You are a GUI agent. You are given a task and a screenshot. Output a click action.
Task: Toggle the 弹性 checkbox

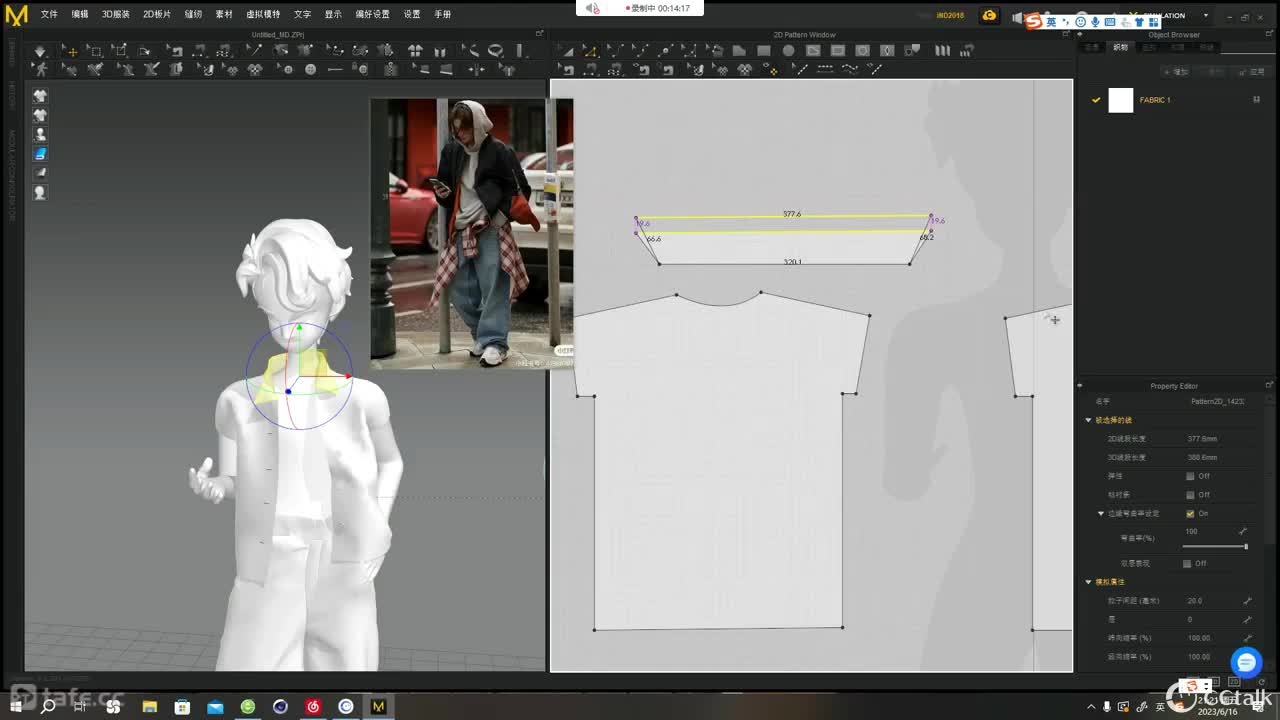(1190, 476)
